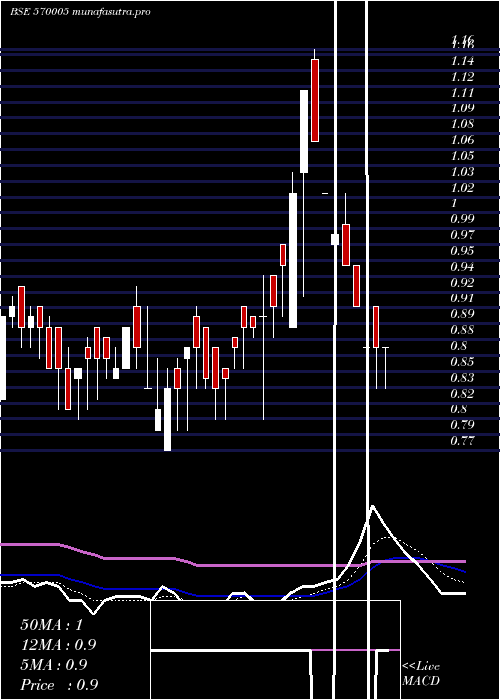The height and width of the screenshot is (700, 500).
Task: Click the 0.89 price axis label
Action: click(462, 314)
